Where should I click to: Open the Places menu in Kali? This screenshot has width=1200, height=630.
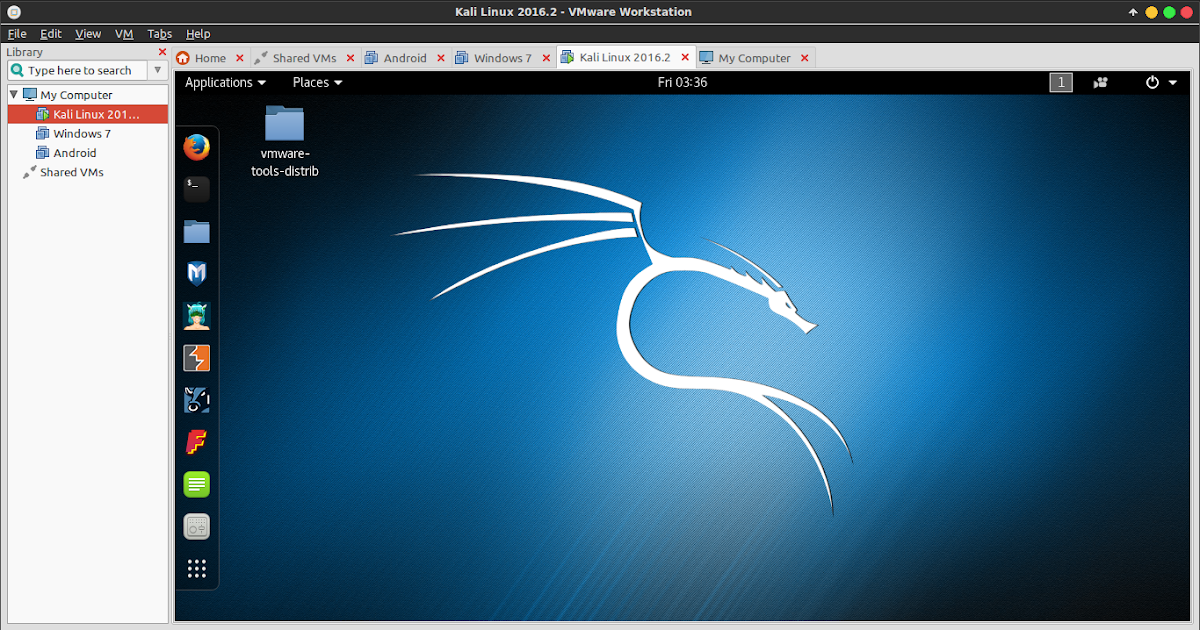[x=317, y=82]
